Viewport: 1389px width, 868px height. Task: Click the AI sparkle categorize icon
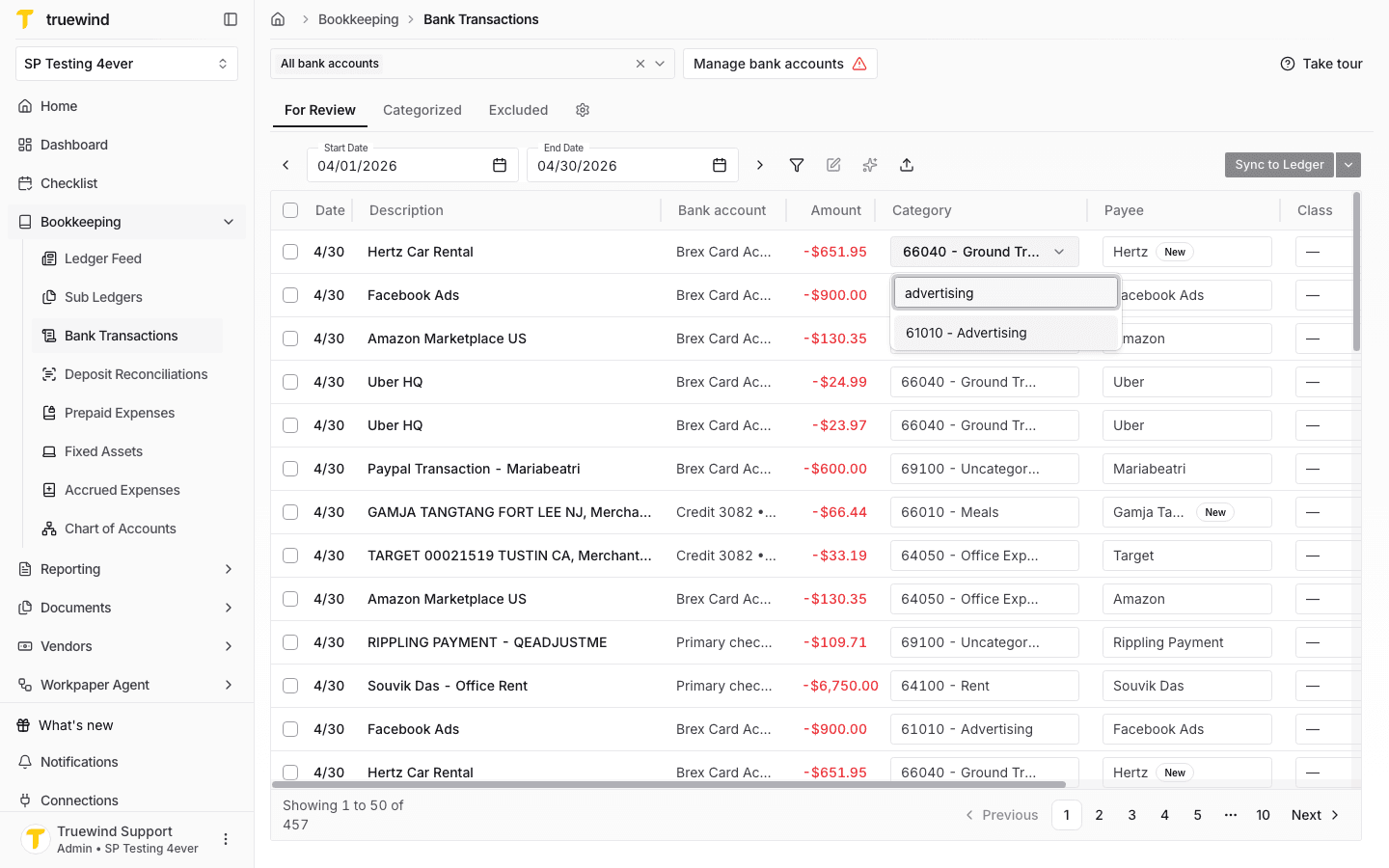[870, 165]
